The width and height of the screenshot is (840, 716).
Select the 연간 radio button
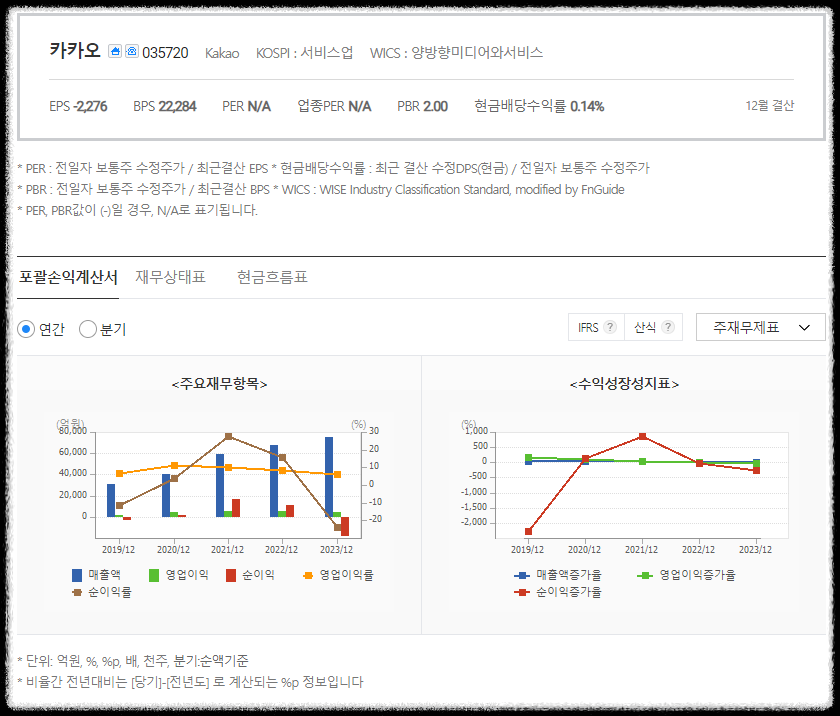[26, 329]
